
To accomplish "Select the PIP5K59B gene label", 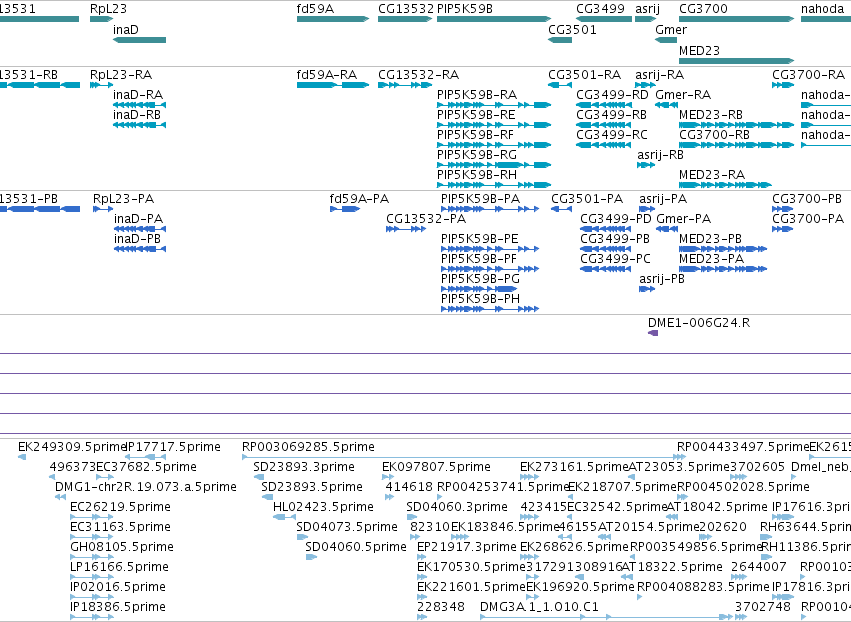I will click(465, 9).
